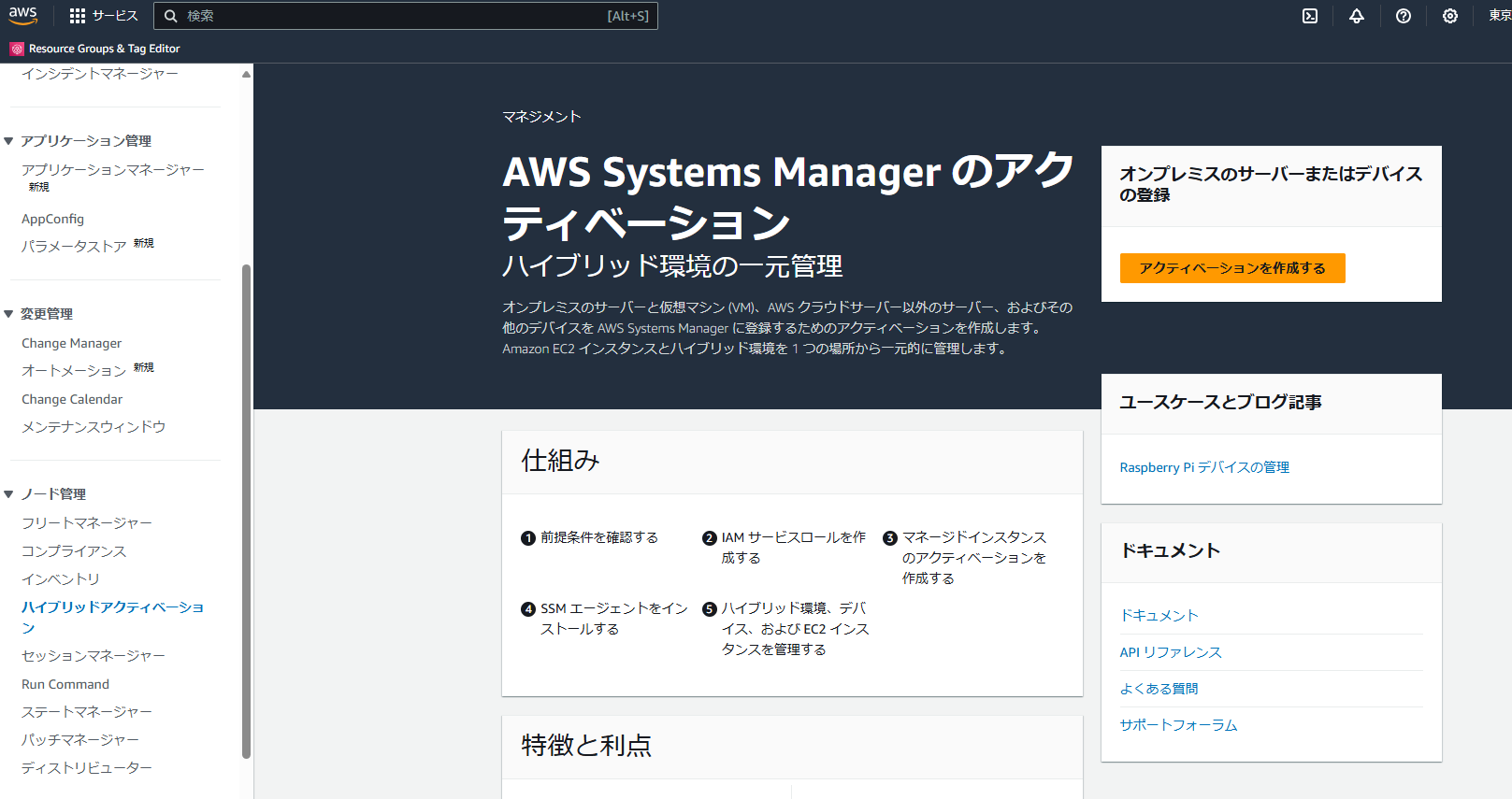Open コンプライアンス in sidebar

point(74,551)
